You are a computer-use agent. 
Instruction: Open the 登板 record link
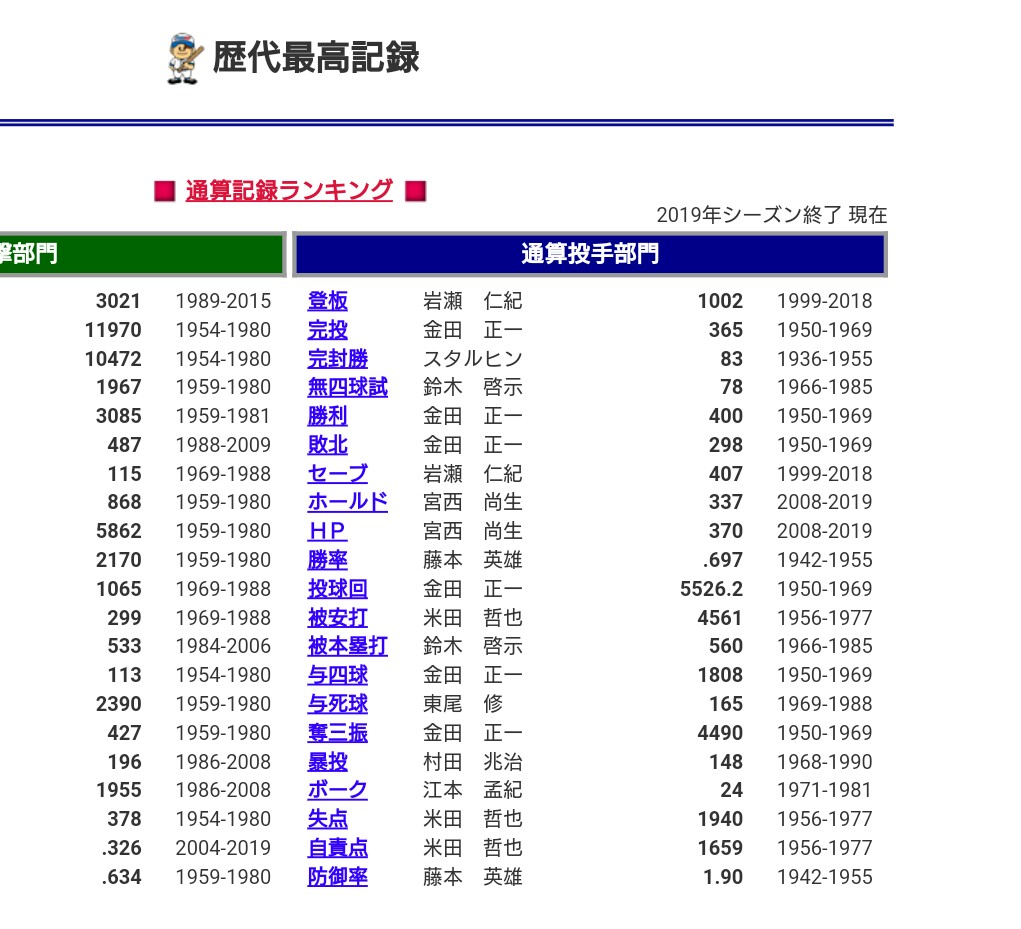coord(328,301)
